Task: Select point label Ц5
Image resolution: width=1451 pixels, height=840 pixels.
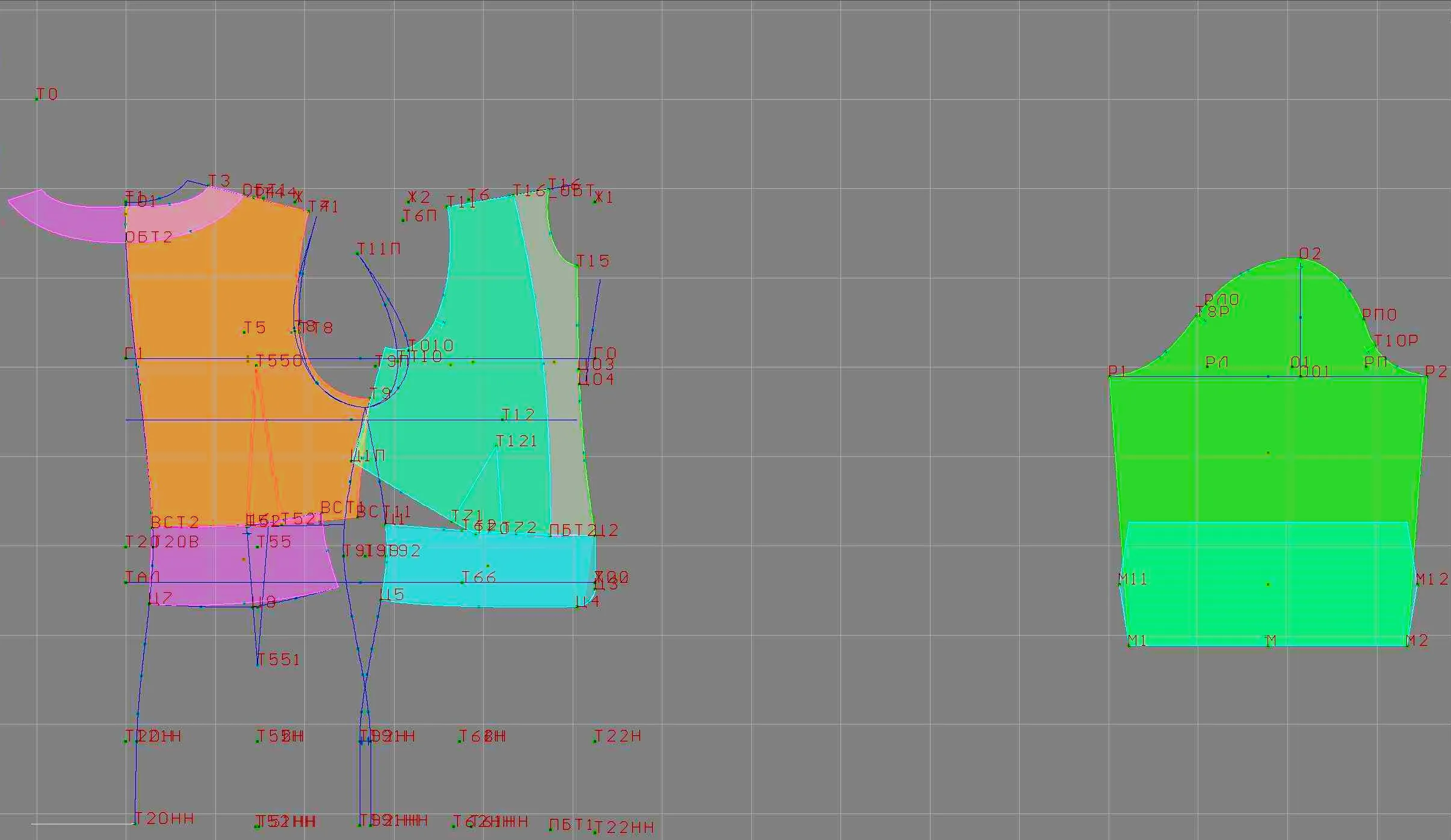Action: pyautogui.click(x=393, y=595)
